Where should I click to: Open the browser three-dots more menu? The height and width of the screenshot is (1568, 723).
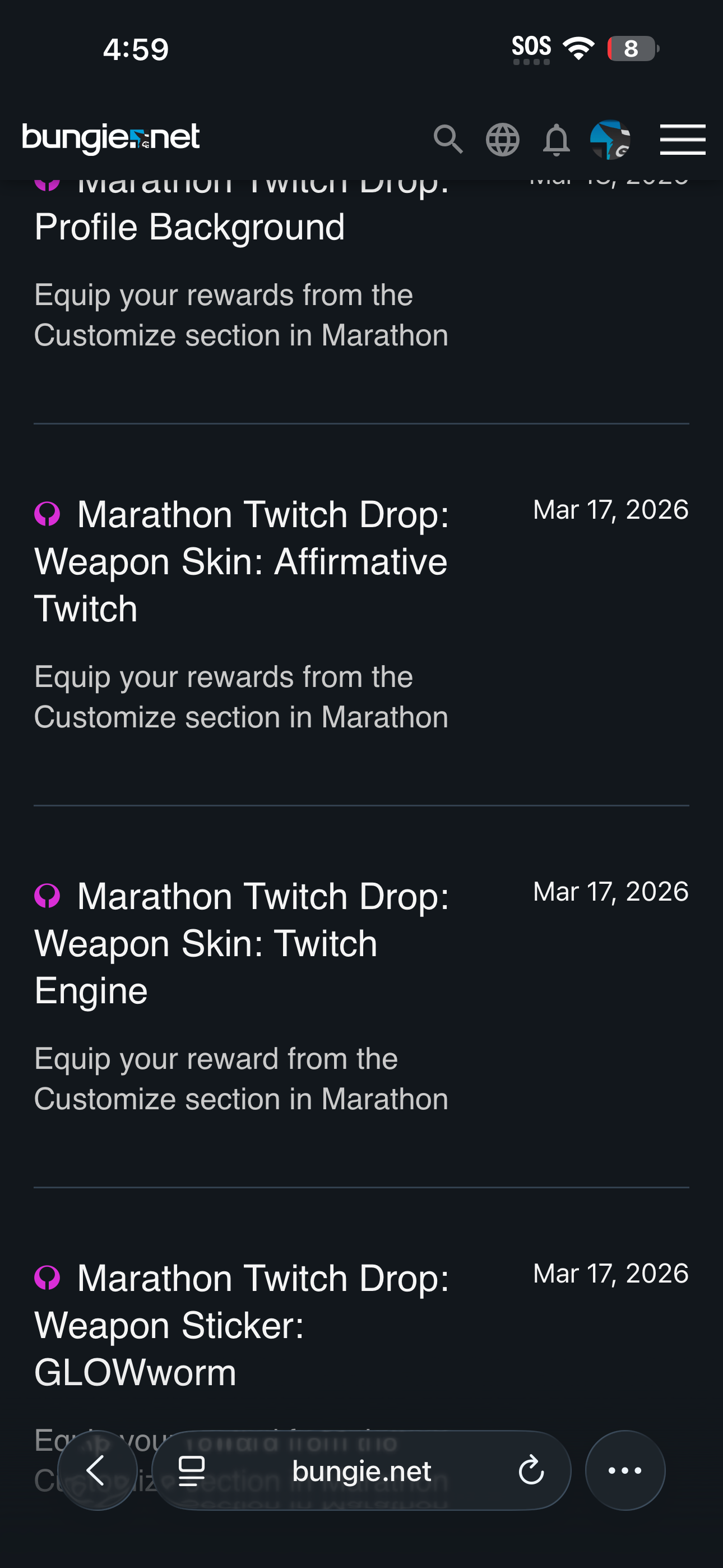(625, 1470)
